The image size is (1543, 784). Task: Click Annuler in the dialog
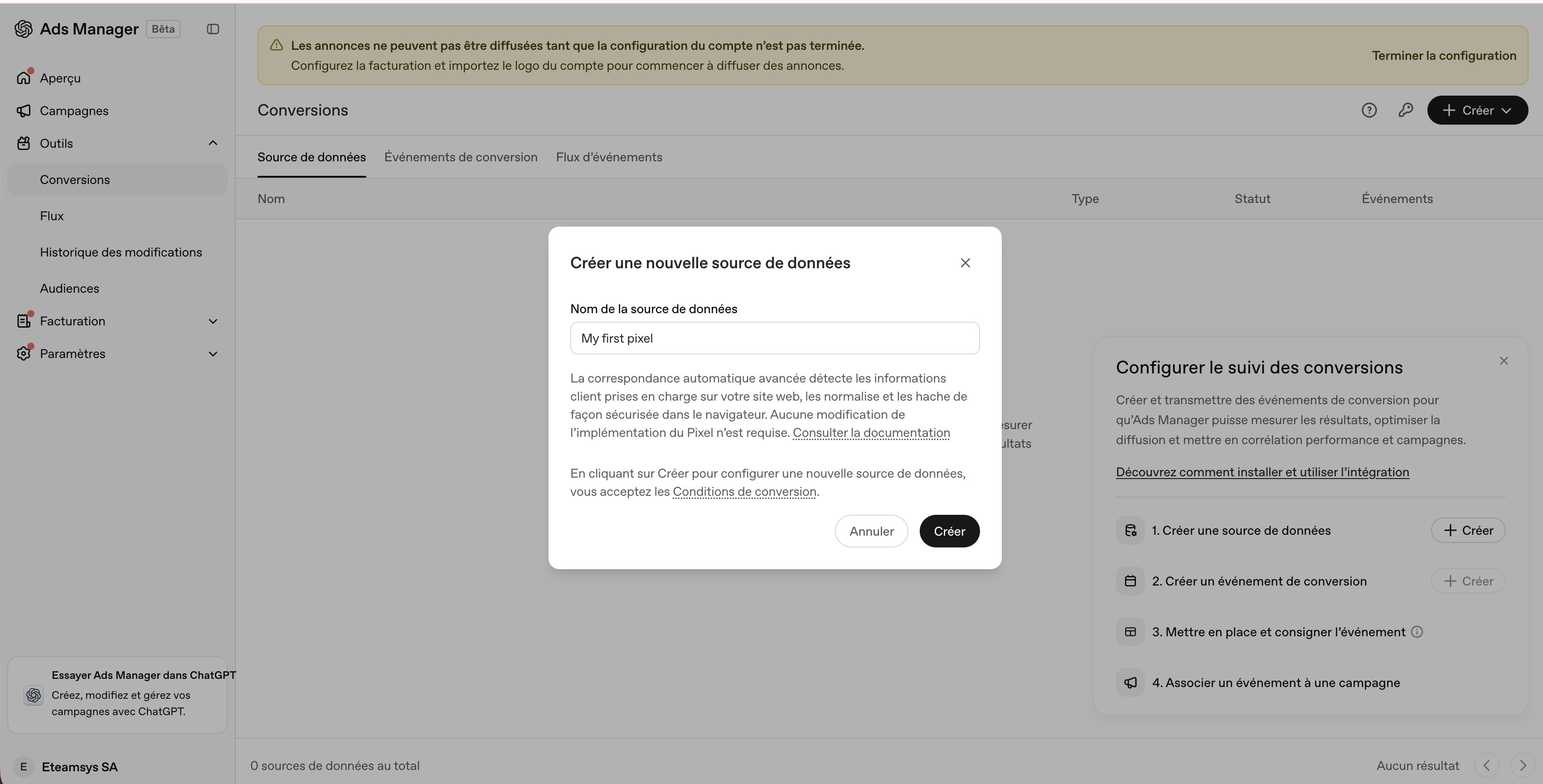(871, 531)
